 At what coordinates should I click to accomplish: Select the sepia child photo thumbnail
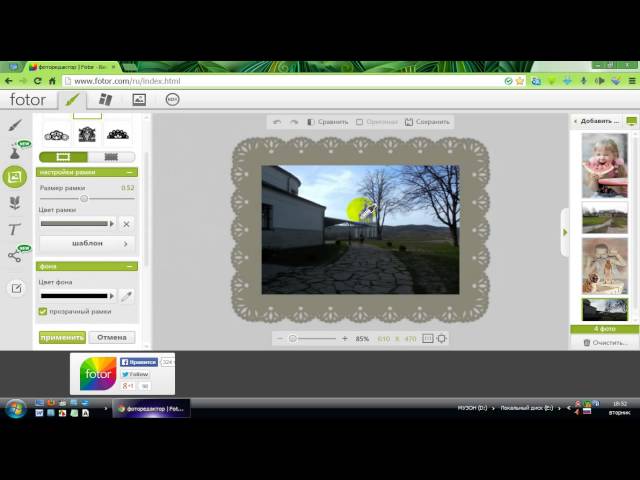coord(604,266)
